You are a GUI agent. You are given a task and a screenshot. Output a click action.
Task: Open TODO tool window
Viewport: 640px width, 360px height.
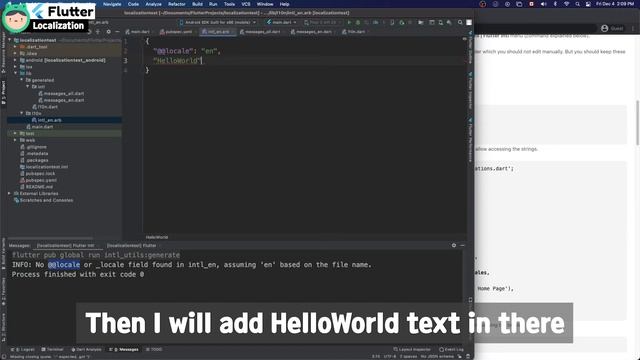coord(154,350)
